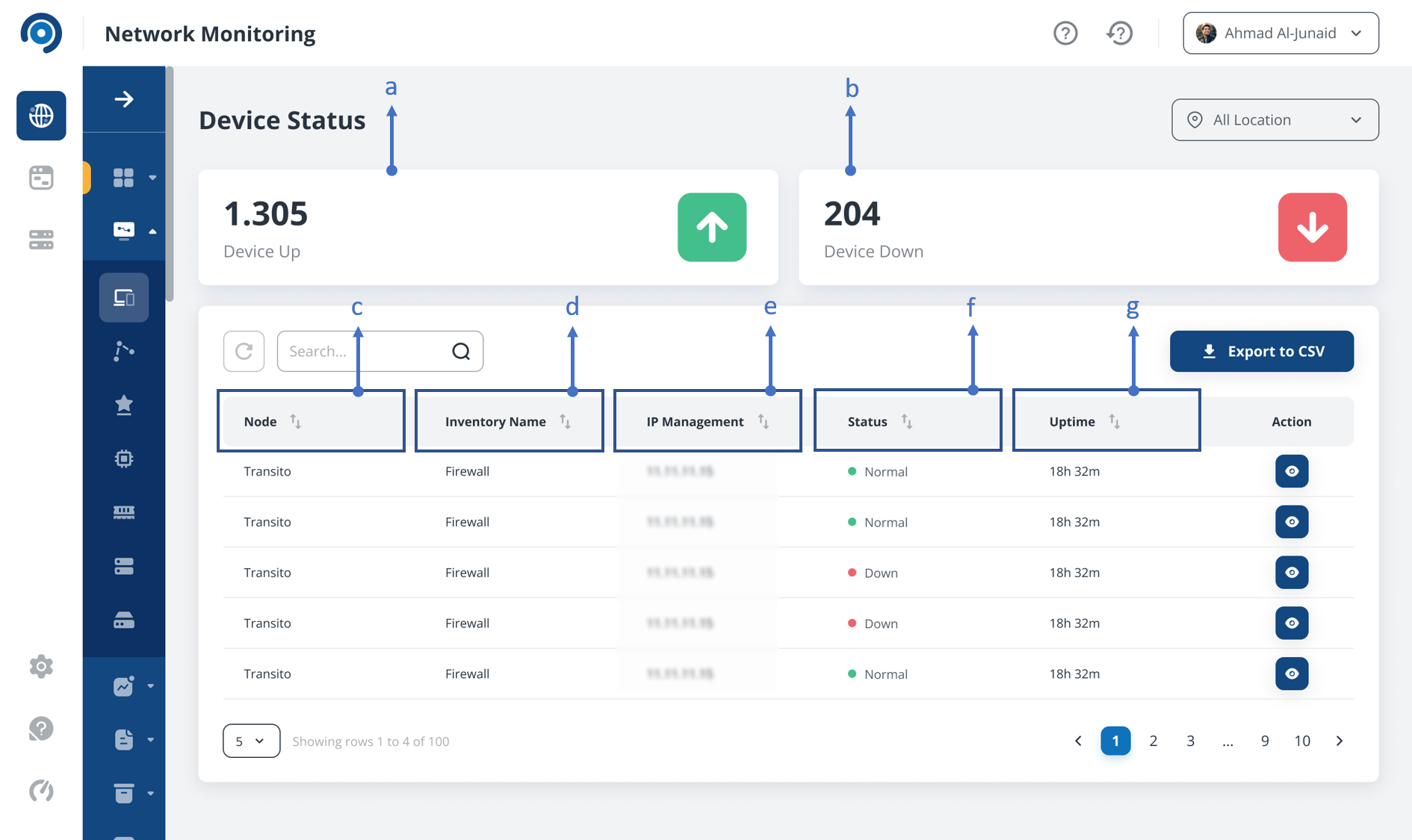Open the Ahmad Al-Junaid user menu
The height and width of the screenshot is (840, 1412).
coord(1280,33)
